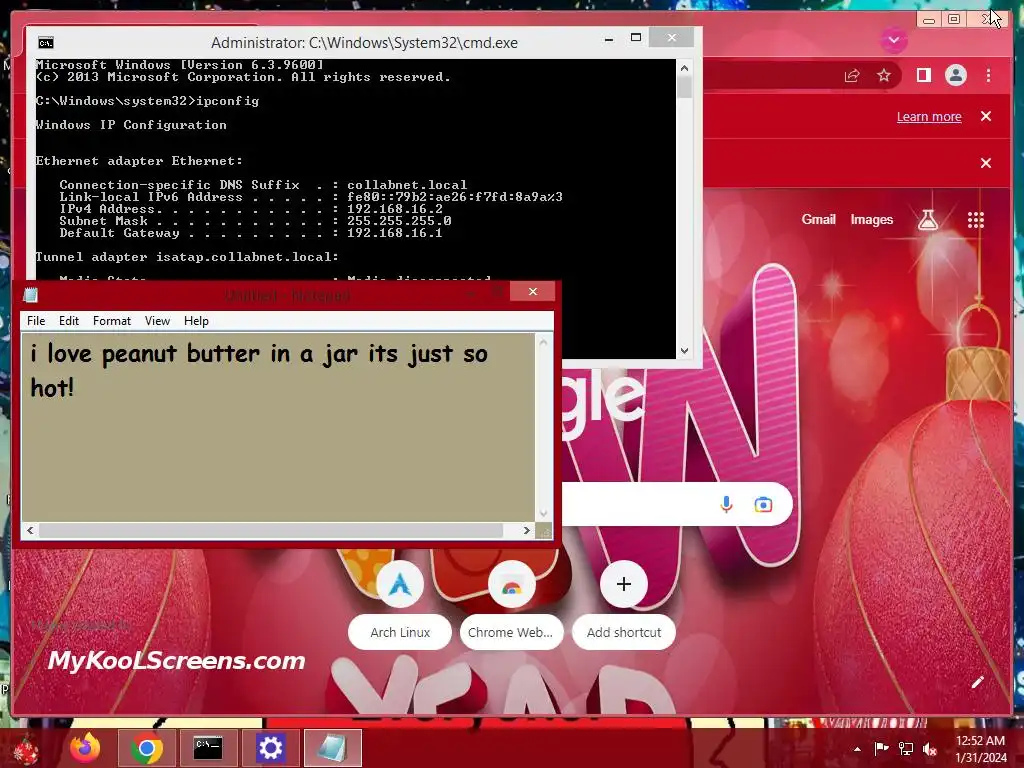The height and width of the screenshot is (768, 1024).
Task: Open Firefox from the taskbar
Action: coord(85,748)
